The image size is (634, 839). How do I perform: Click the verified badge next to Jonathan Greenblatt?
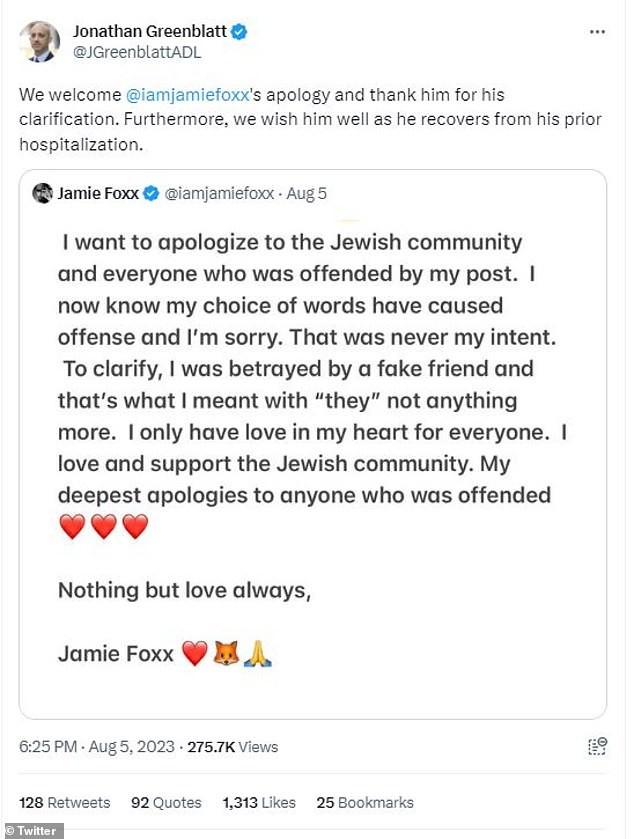point(239,32)
